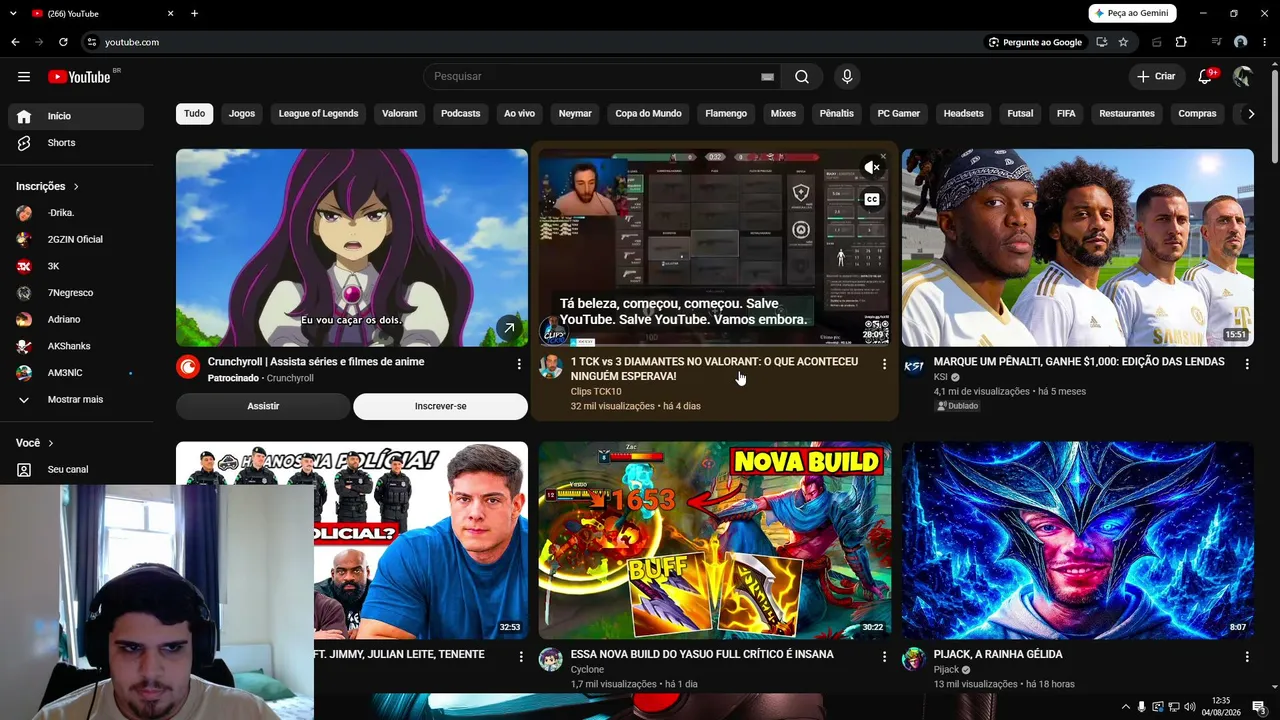Open the on-screen keyboard in search box

coord(767,77)
